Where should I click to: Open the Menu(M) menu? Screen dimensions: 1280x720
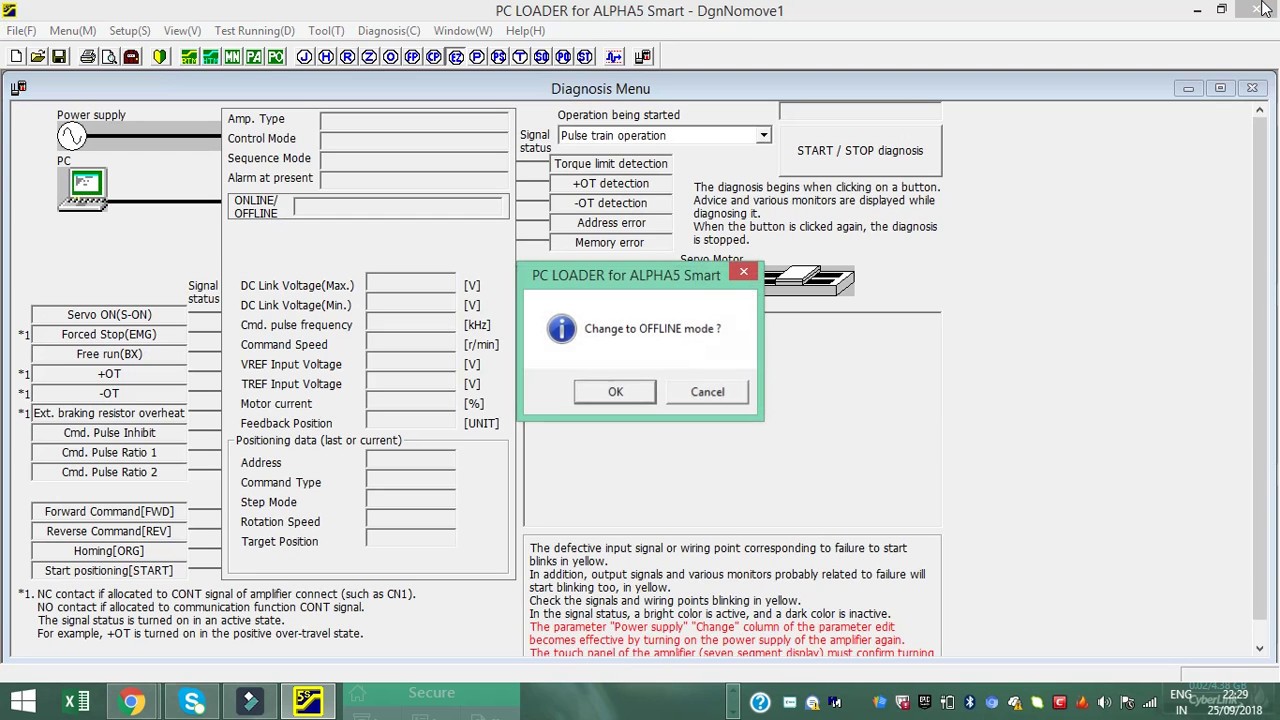point(73,31)
